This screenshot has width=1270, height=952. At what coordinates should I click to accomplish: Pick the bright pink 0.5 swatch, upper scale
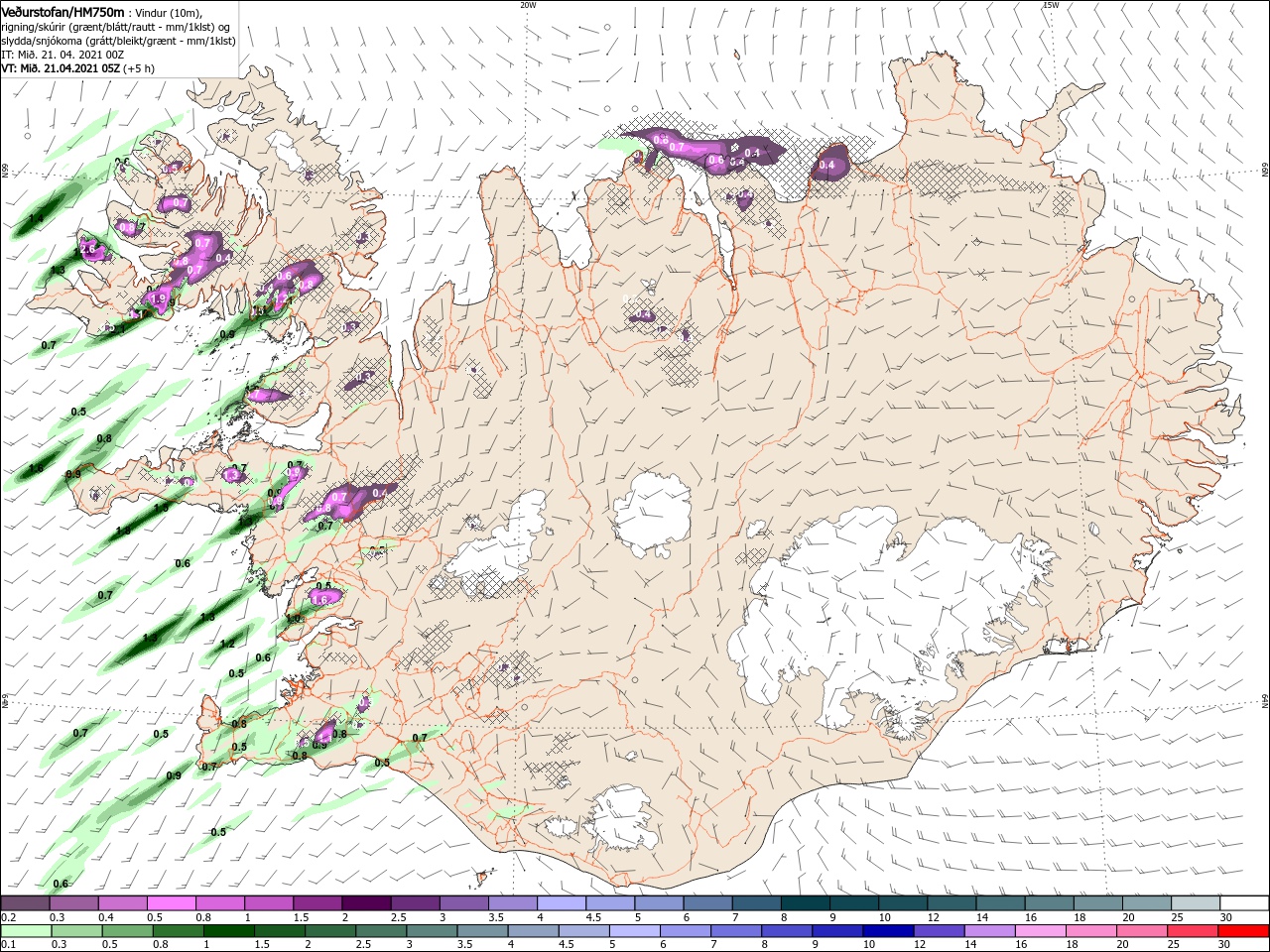tap(171, 903)
